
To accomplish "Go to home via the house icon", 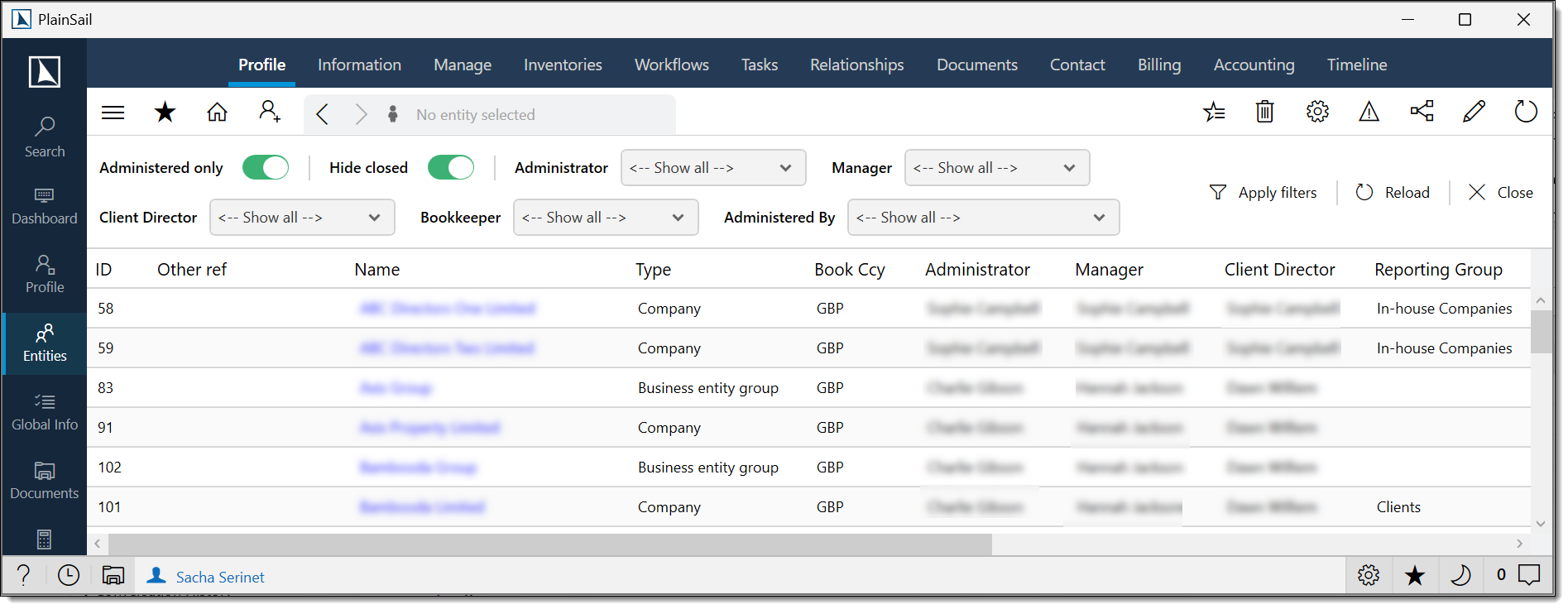I will pyautogui.click(x=217, y=112).
